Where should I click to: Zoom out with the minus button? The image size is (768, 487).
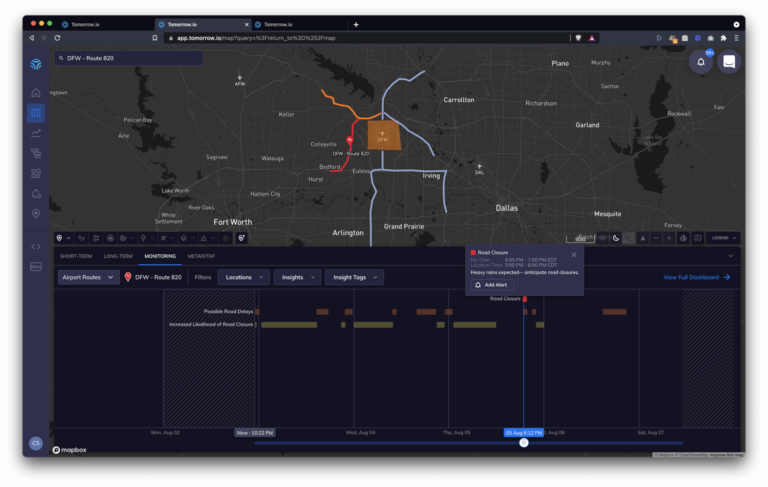656,238
